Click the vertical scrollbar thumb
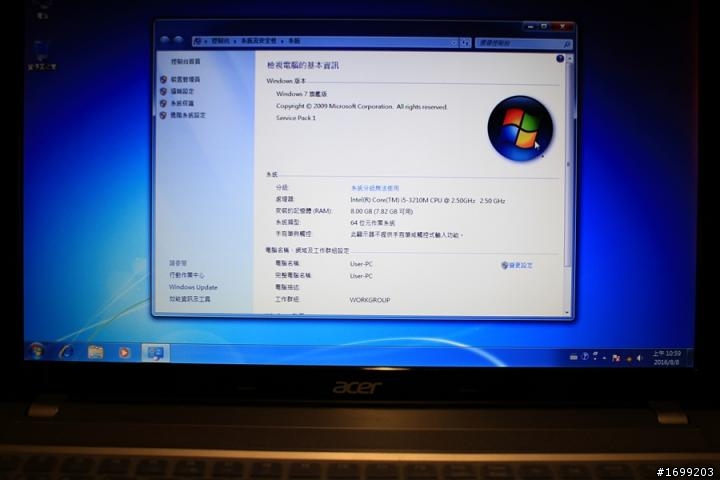Image resolution: width=720 pixels, height=480 pixels. click(x=568, y=165)
